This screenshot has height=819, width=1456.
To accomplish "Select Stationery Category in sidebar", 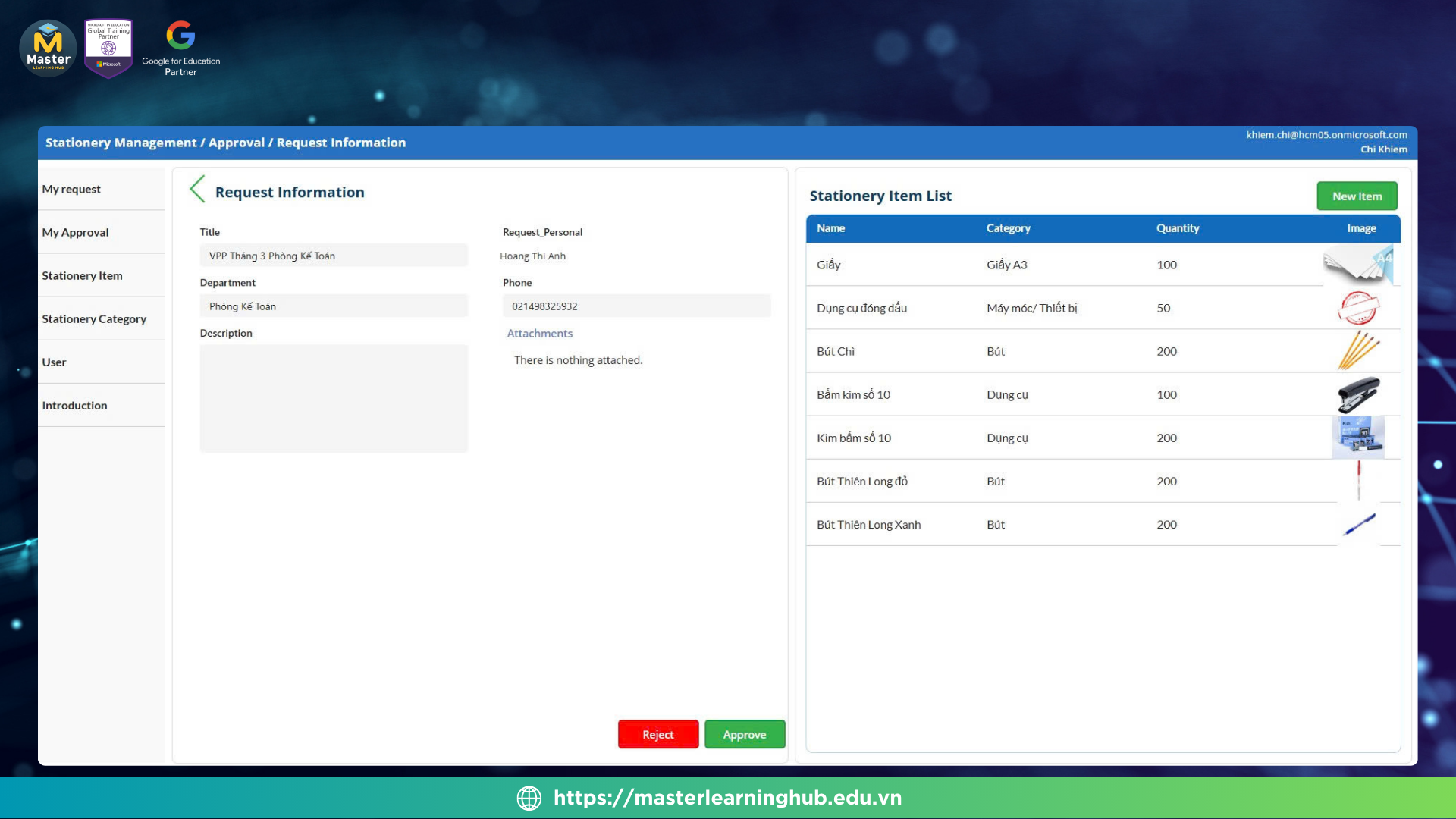I will [x=94, y=318].
